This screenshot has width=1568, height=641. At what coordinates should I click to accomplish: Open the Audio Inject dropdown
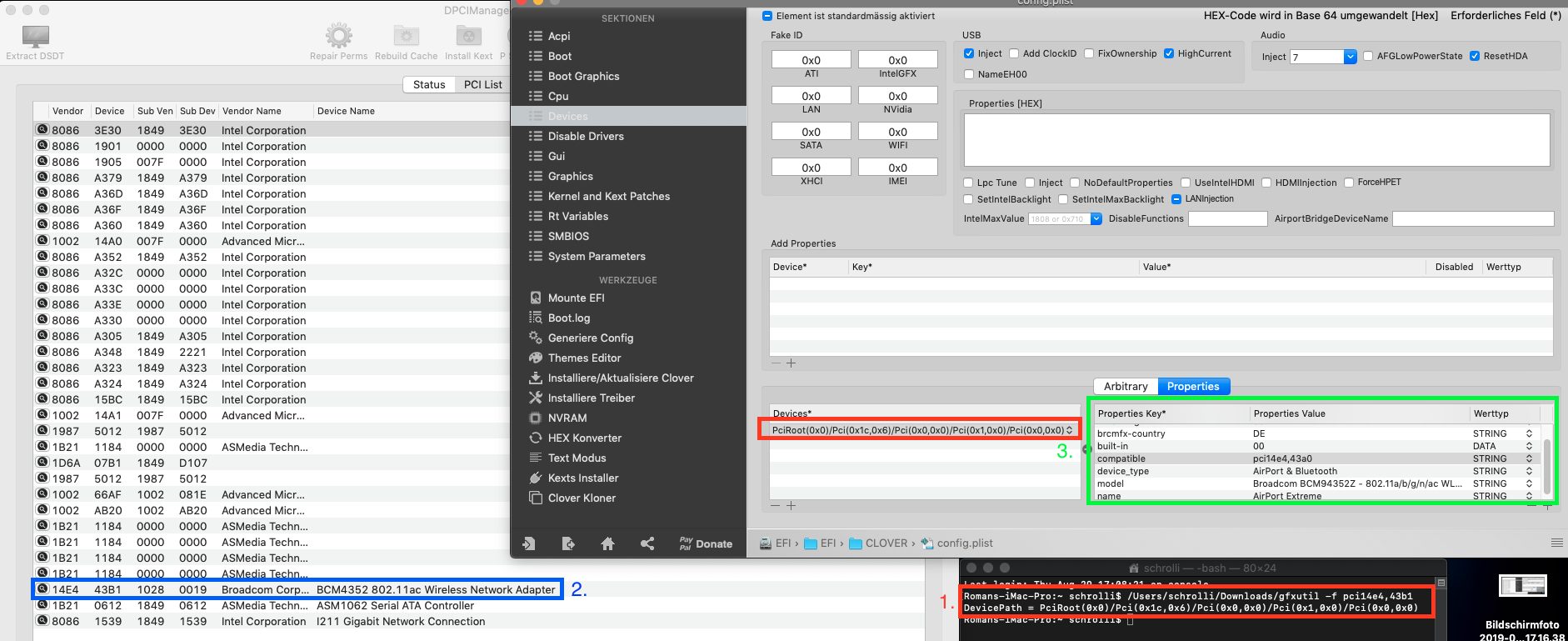[x=1350, y=57]
